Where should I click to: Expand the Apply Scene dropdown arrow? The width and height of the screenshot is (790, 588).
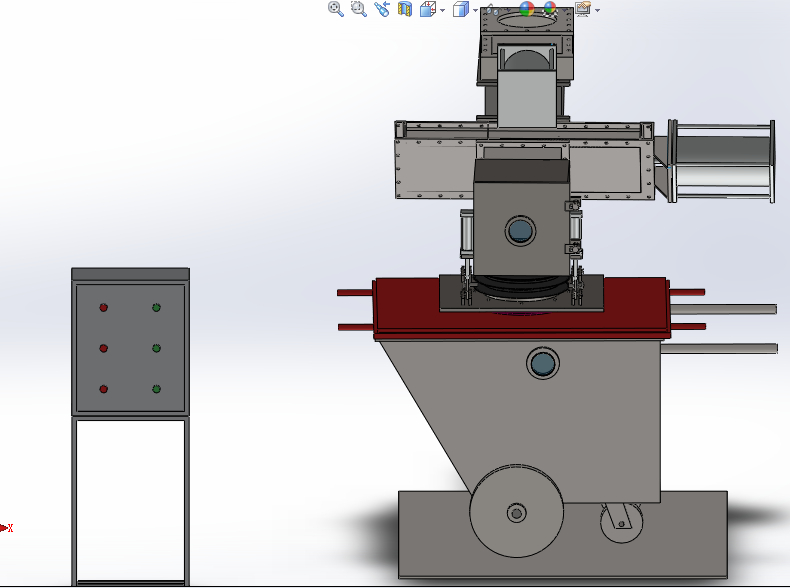click(x=564, y=10)
